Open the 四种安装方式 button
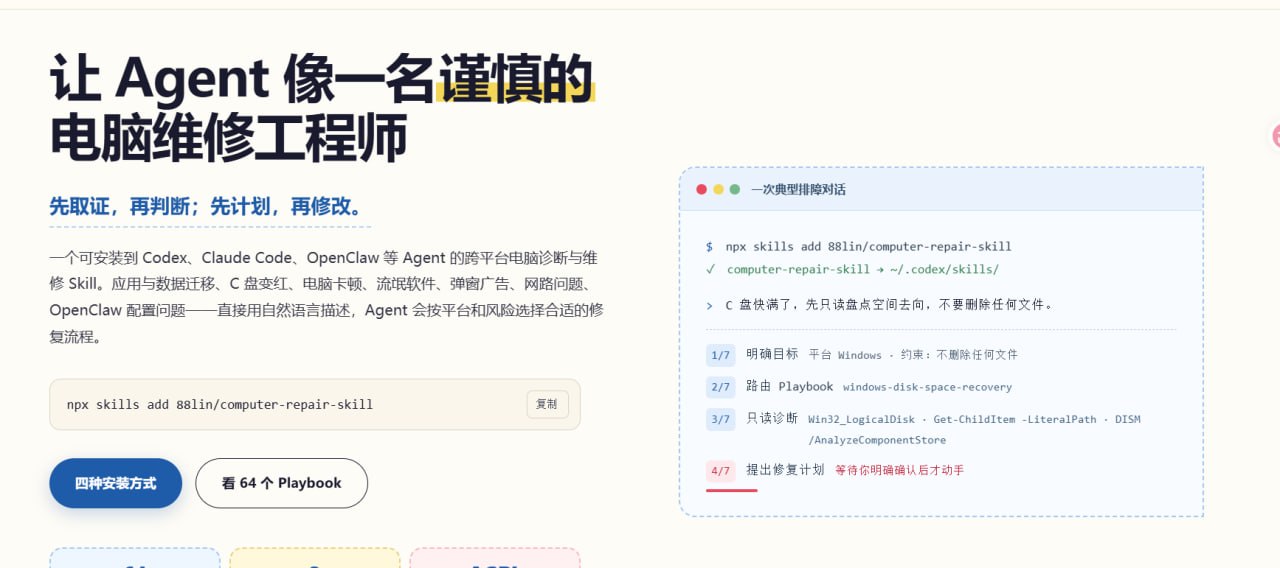The width and height of the screenshot is (1280, 568). (x=116, y=483)
